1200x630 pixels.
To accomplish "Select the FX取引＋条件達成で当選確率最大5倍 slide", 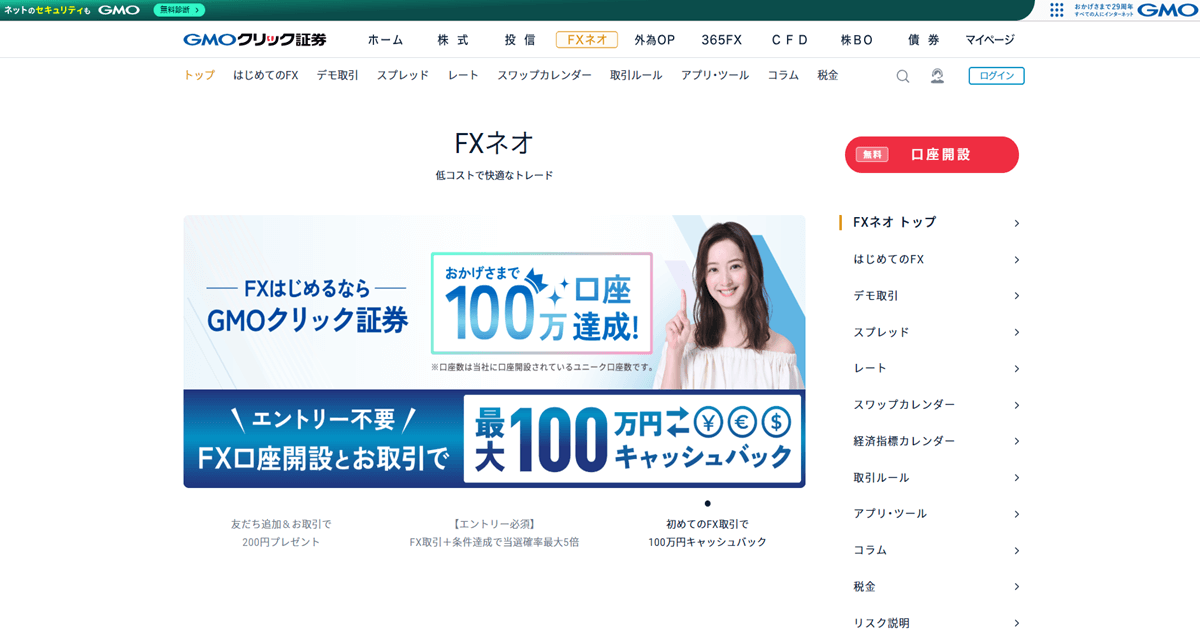I will click(x=494, y=533).
